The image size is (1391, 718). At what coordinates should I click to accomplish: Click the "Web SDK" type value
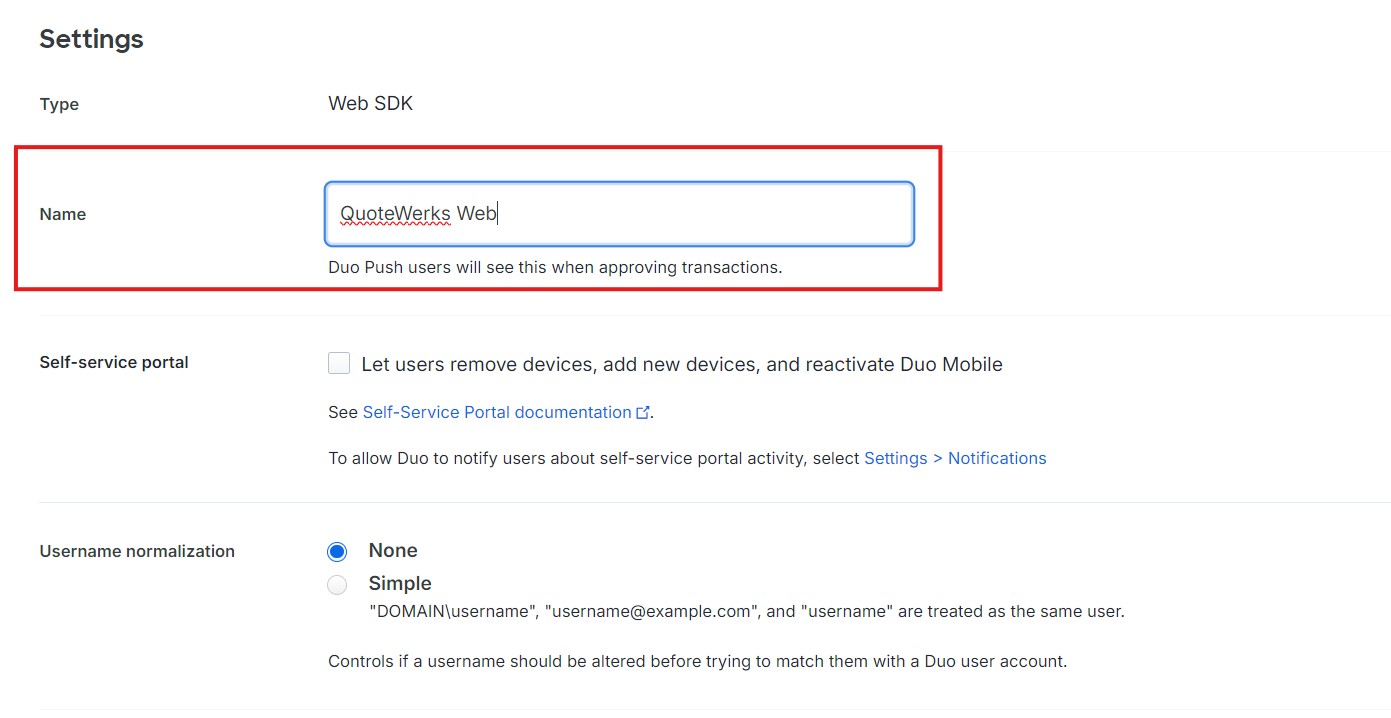[x=370, y=104]
